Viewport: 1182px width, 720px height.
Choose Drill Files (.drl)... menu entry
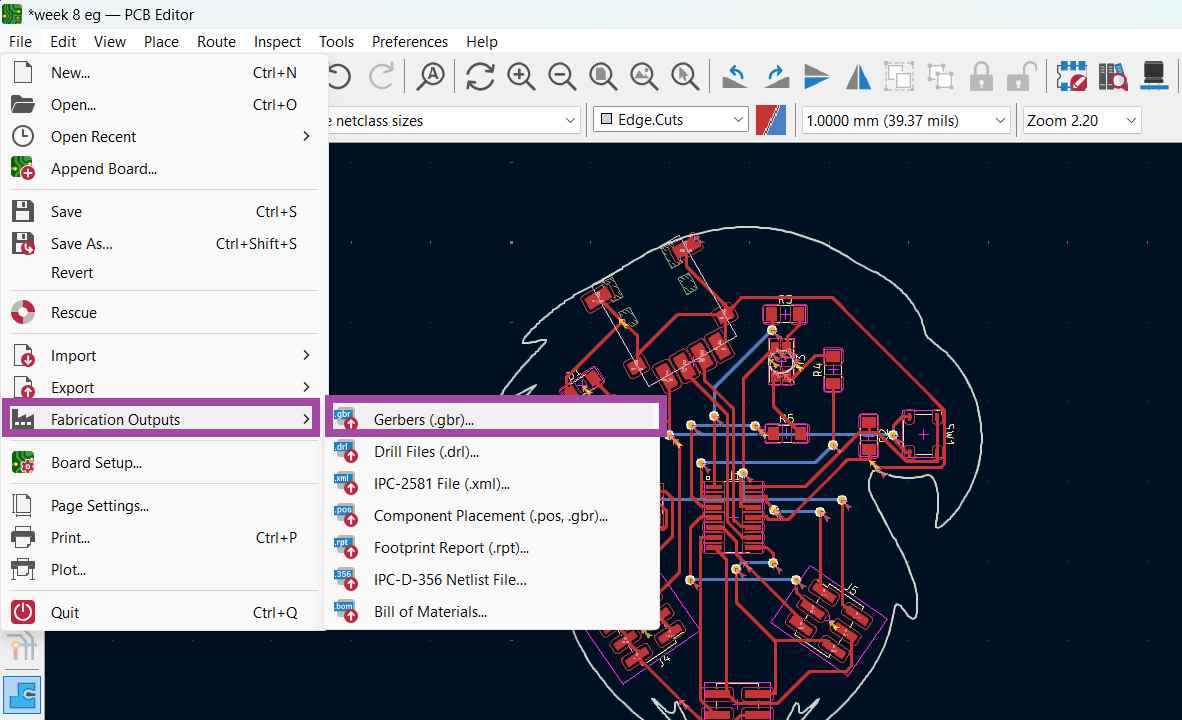tap(426, 452)
